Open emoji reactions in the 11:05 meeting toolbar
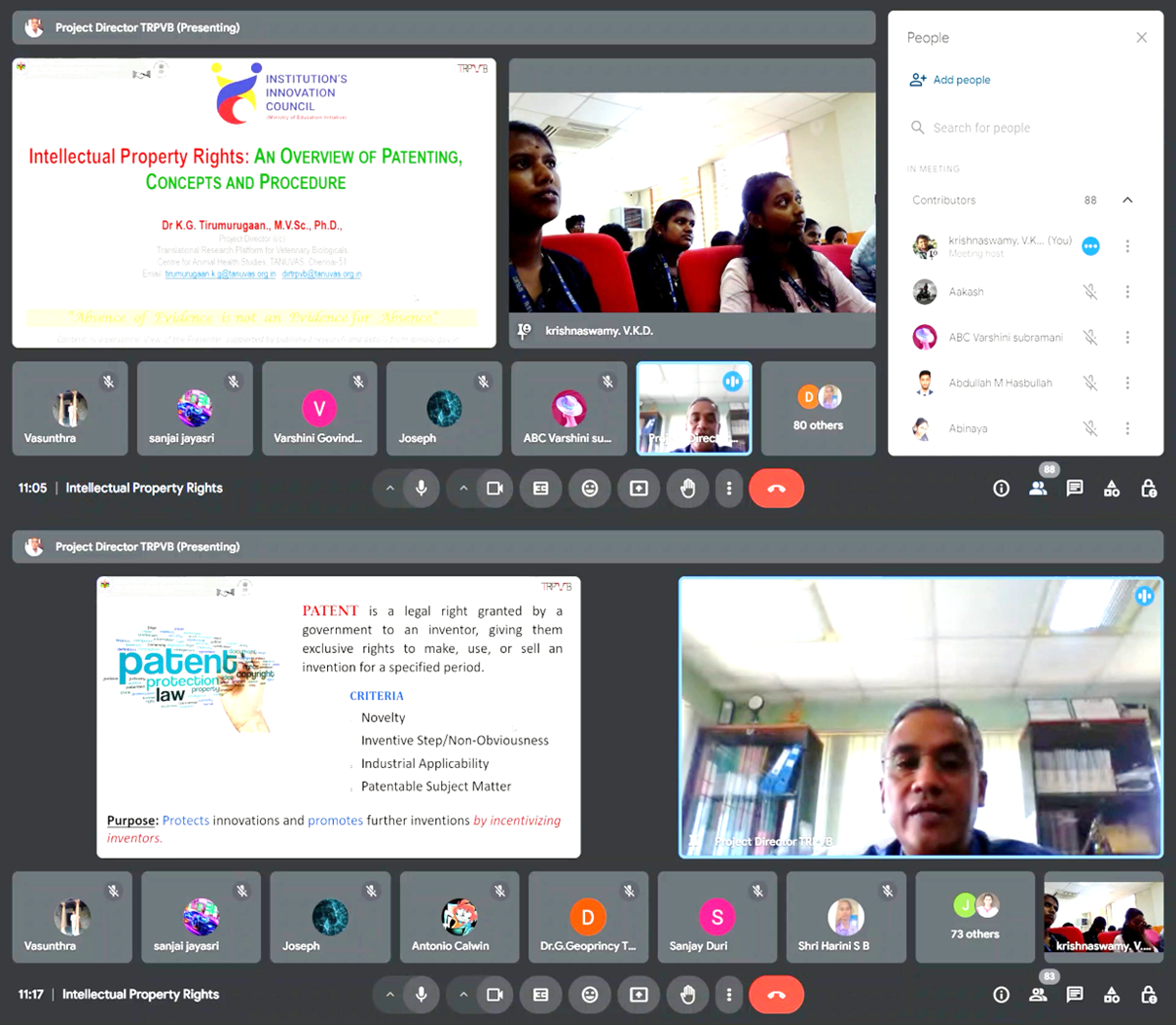The width and height of the screenshot is (1176, 1025). point(590,489)
